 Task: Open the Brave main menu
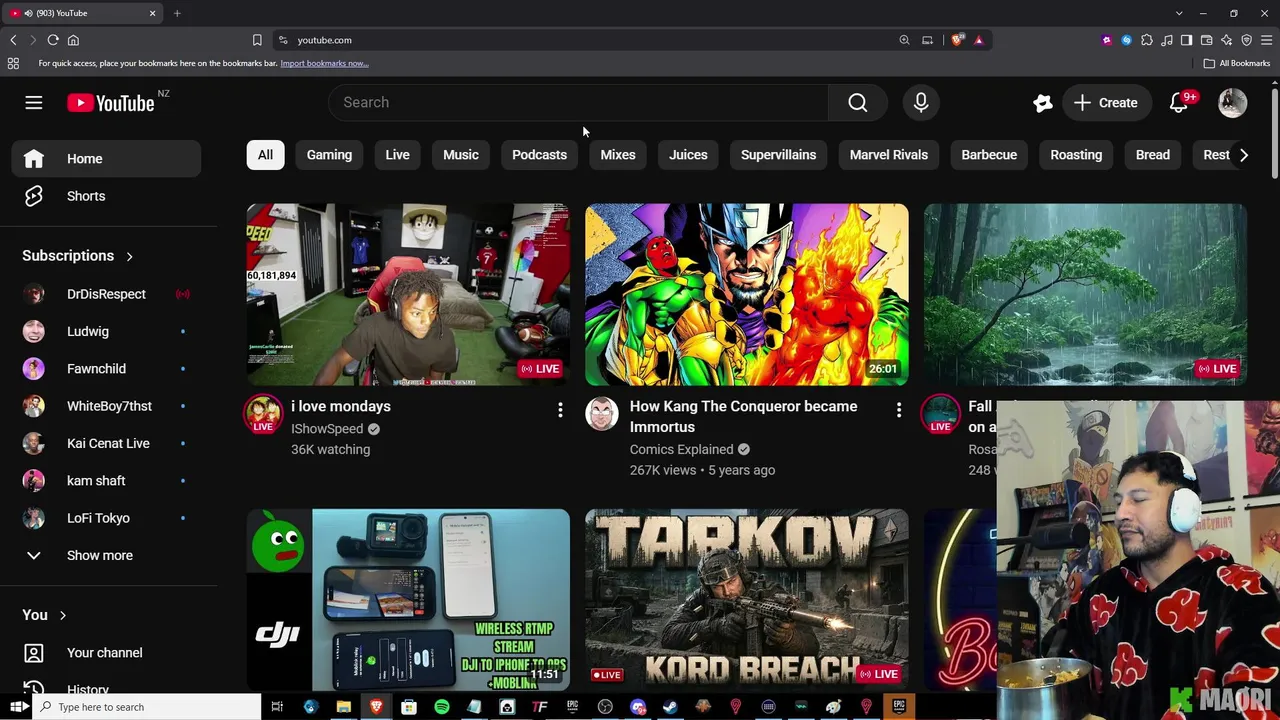(x=1266, y=40)
